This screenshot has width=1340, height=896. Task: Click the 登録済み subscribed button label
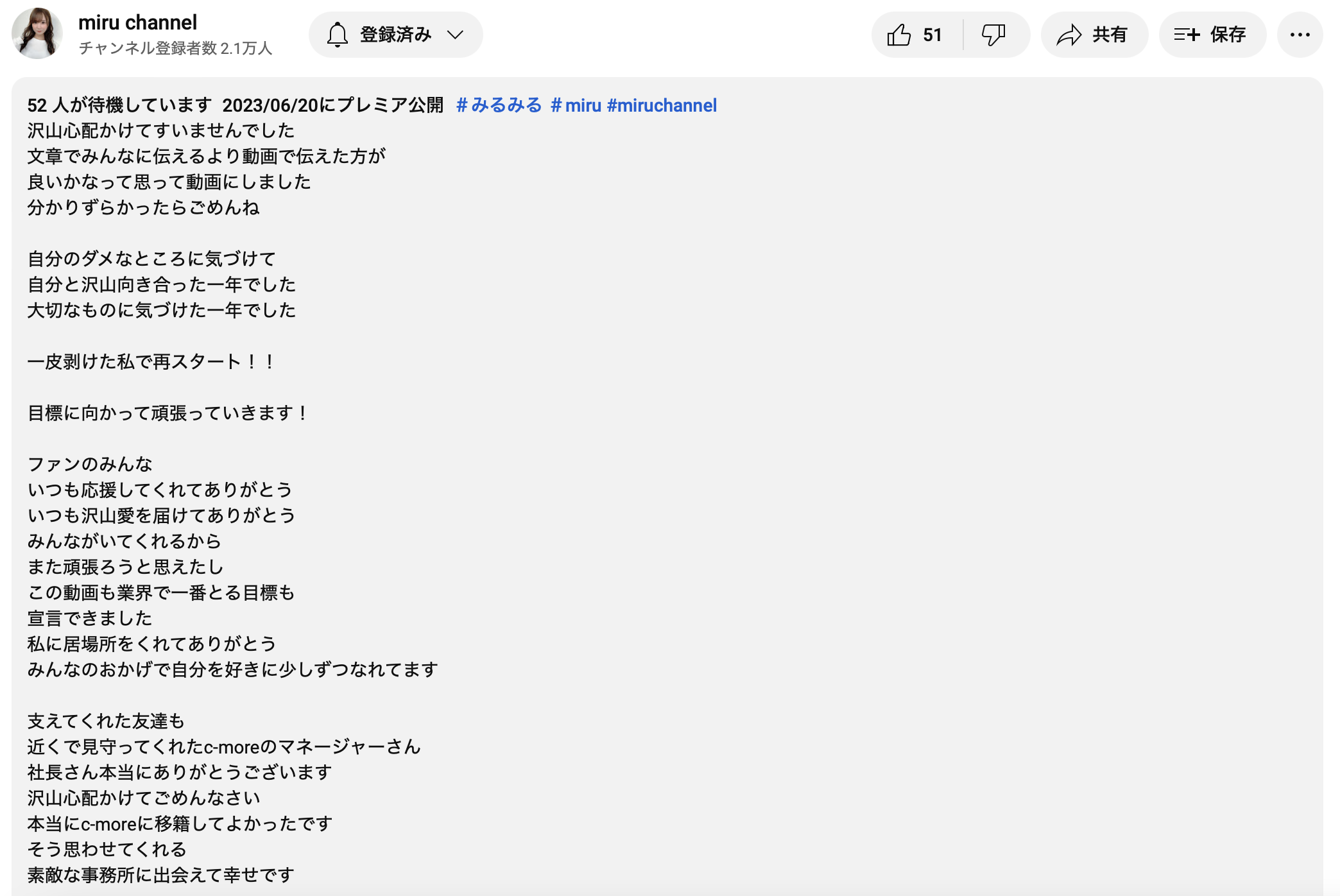(x=395, y=35)
